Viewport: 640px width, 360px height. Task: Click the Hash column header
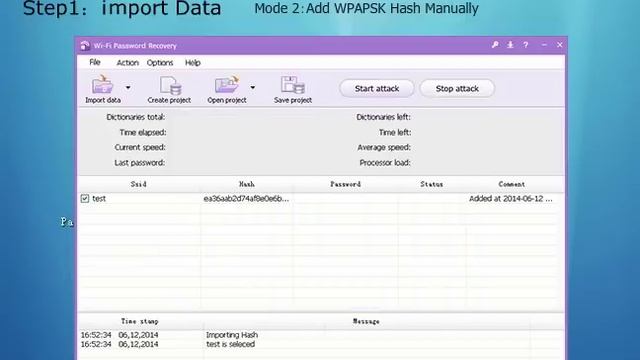pos(247,184)
